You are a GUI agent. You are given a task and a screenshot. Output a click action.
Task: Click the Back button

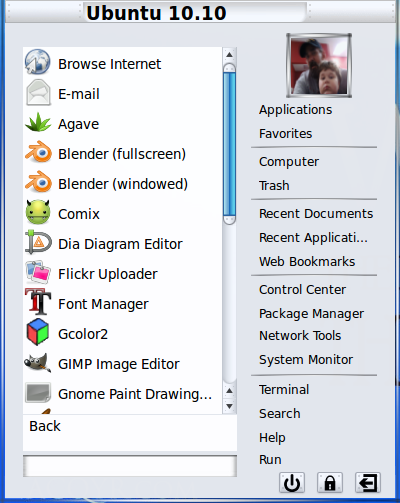click(x=45, y=426)
